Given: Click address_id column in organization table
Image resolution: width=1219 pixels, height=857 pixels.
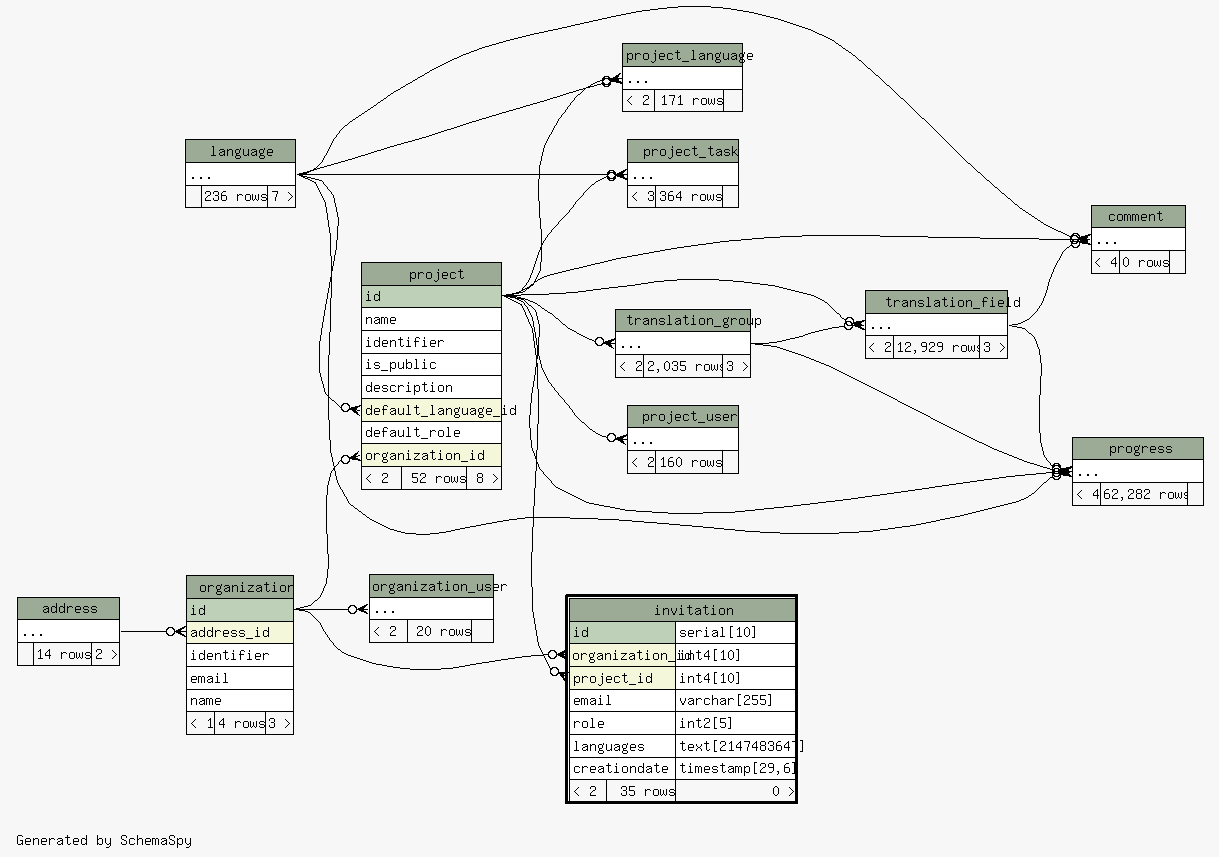Looking at the screenshot, I should click(x=240, y=632).
